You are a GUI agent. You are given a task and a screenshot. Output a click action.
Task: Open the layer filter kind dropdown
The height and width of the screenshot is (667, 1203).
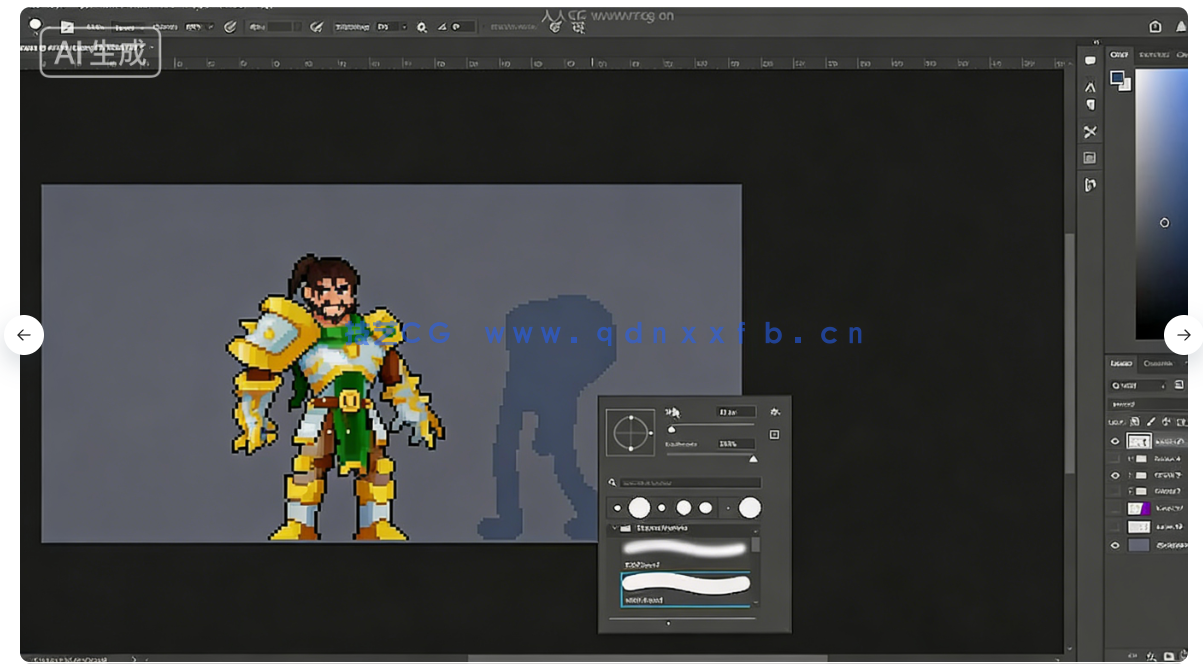pos(1138,385)
